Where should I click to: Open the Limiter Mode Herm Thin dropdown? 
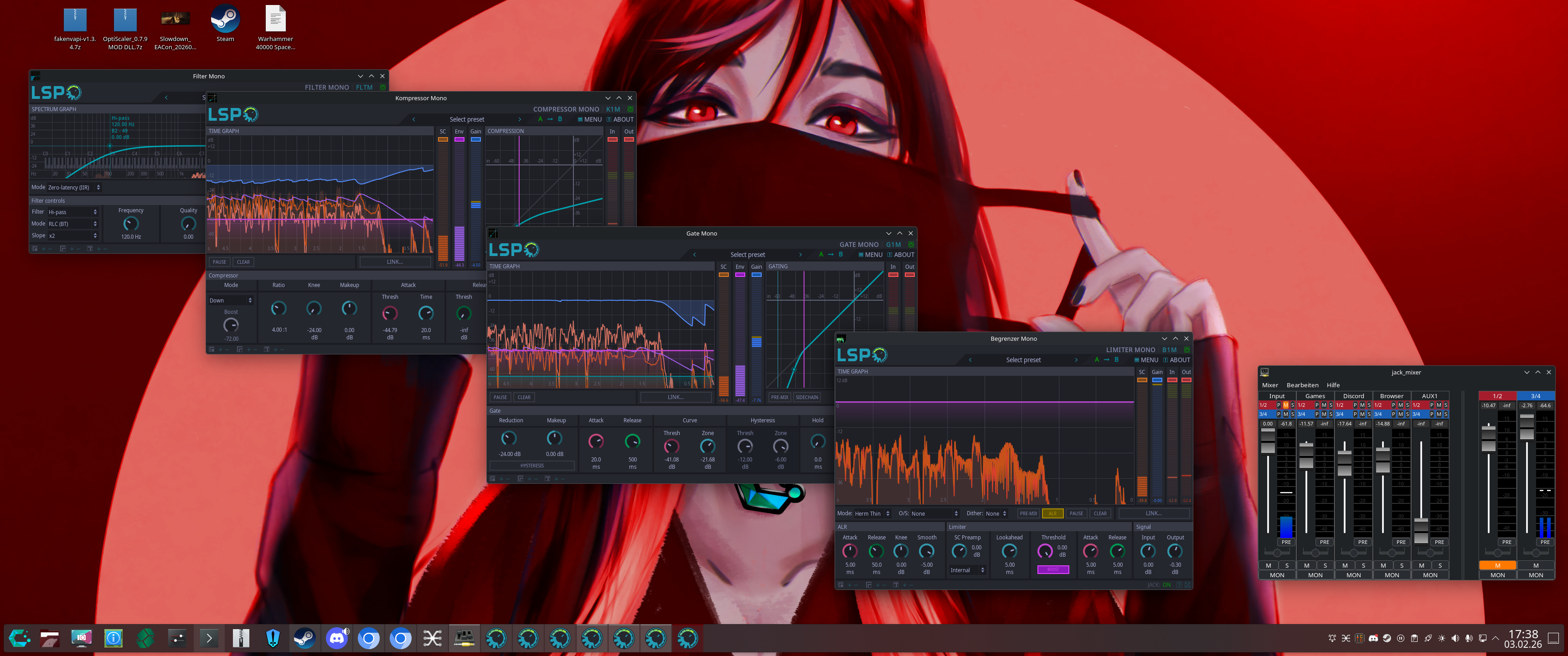click(x=872, y=513)
